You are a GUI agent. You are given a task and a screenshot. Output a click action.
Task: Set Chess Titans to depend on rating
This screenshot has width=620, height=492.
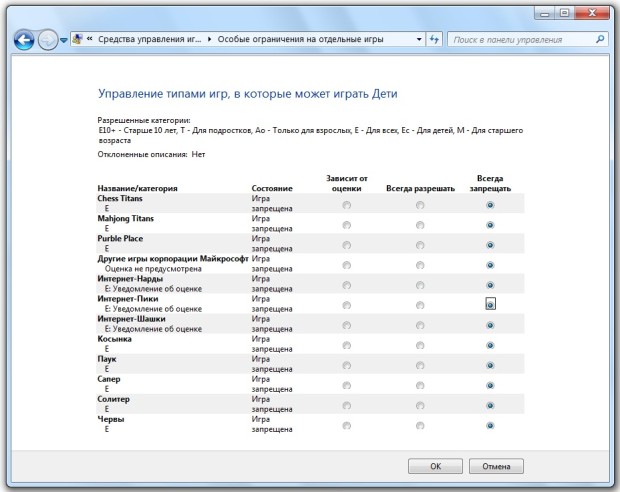(346, 205)
